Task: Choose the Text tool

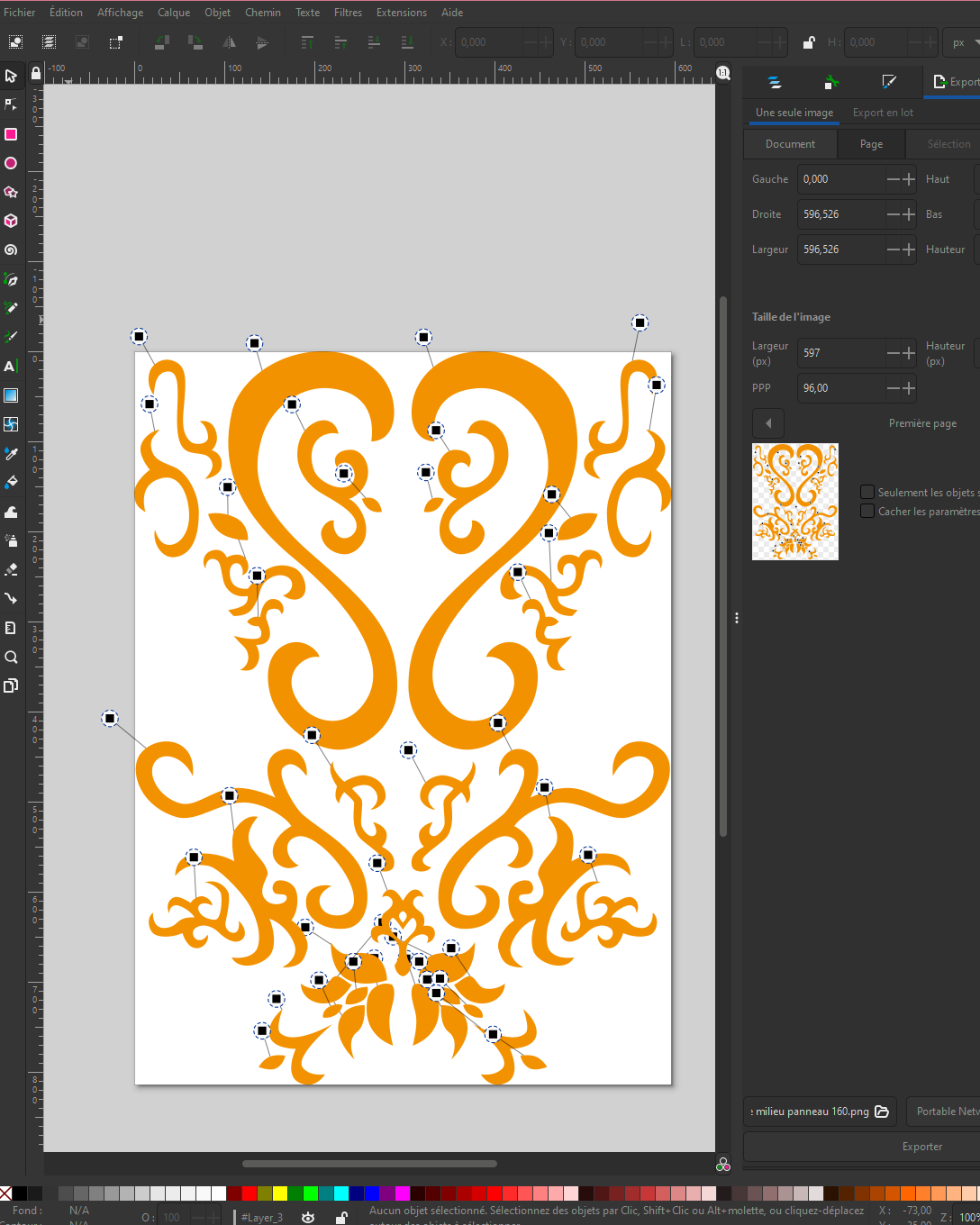Action: pos(11,366)
